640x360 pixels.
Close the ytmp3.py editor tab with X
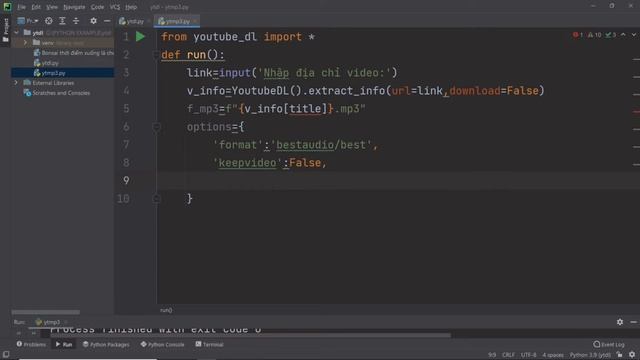point(195,21)
